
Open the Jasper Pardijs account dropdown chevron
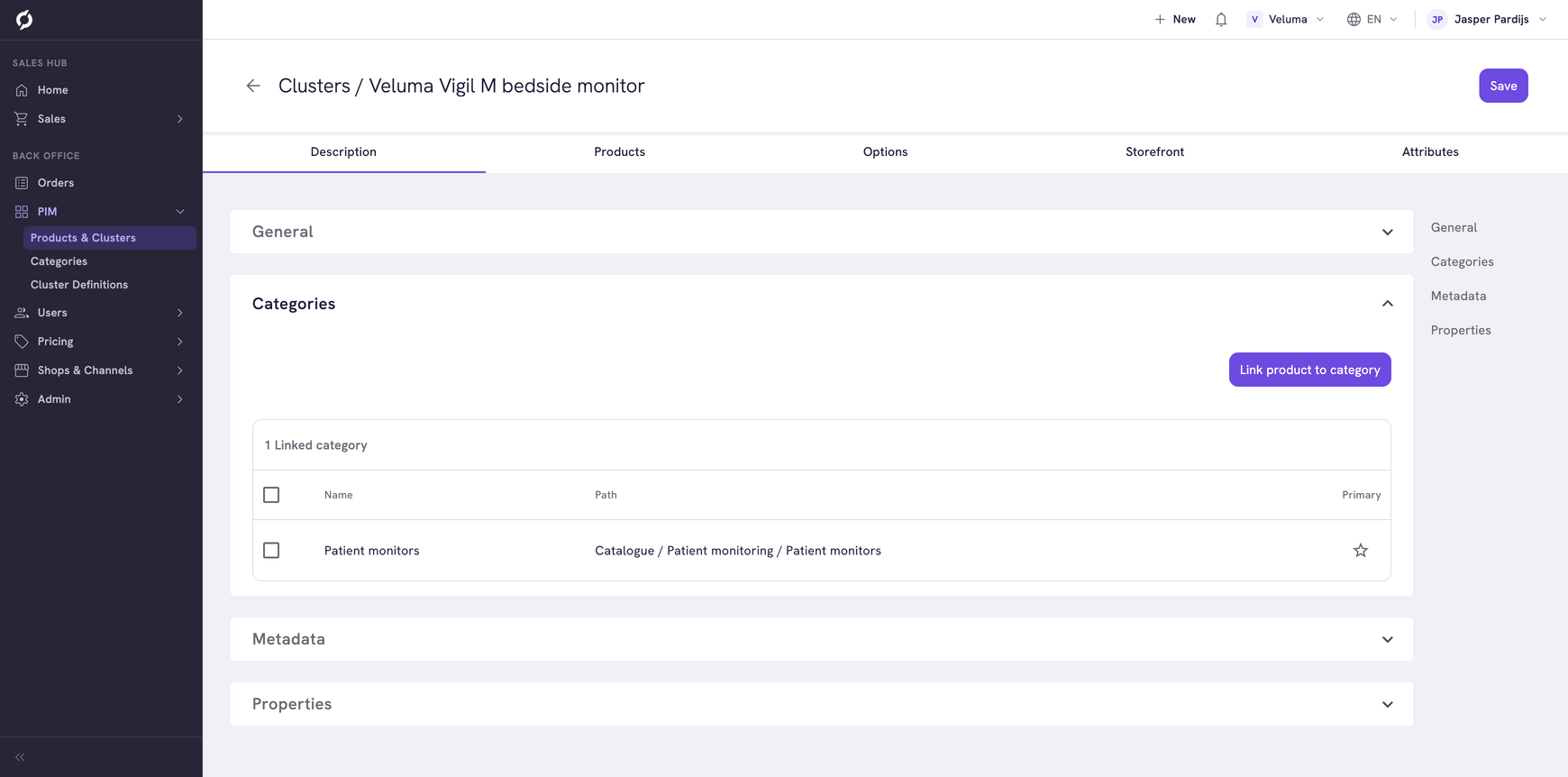click(x=1543, y=19)
